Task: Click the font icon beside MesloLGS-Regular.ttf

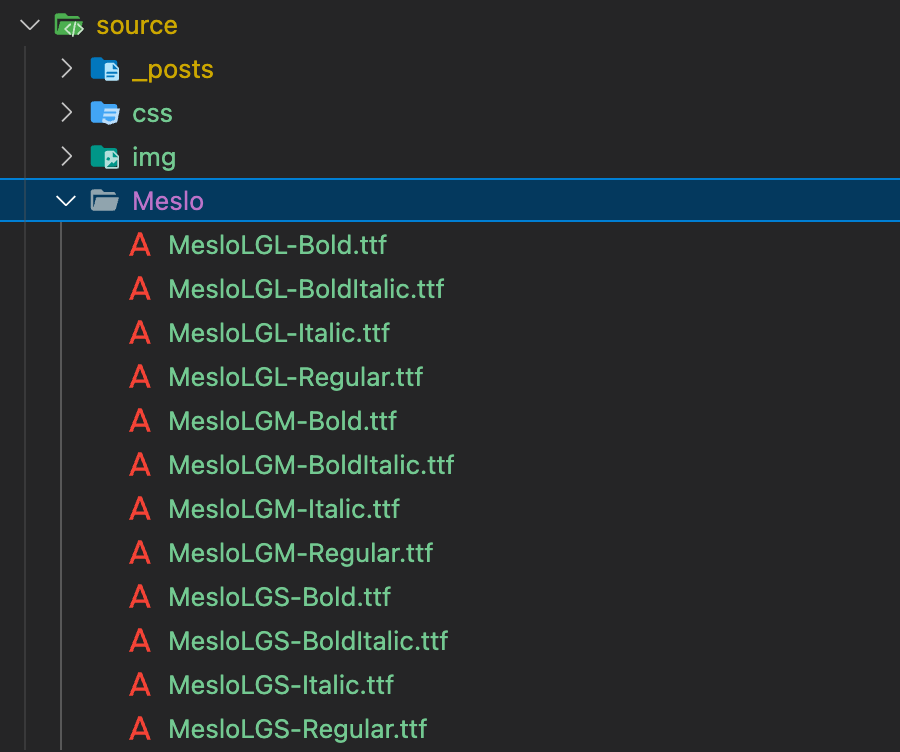Action: tap(139, 728)
